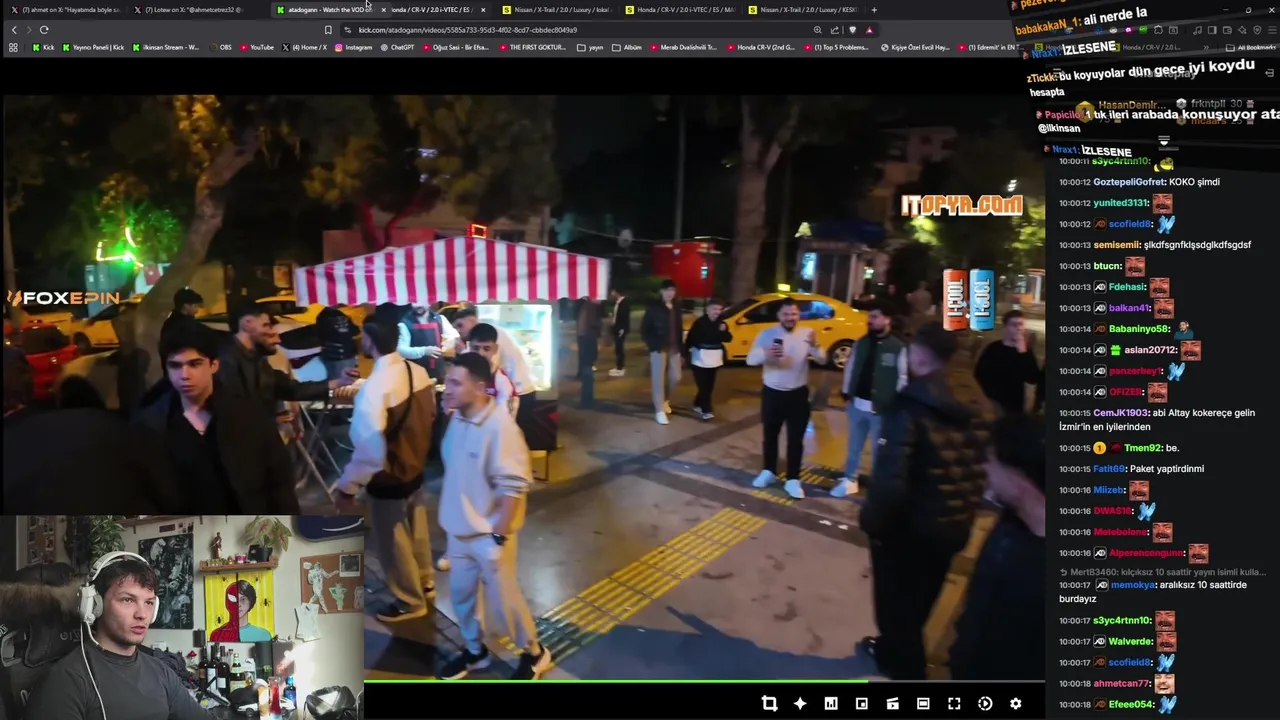Click username Fatit69 in chat
The image size is (1280, 720).
point(1109,469)
